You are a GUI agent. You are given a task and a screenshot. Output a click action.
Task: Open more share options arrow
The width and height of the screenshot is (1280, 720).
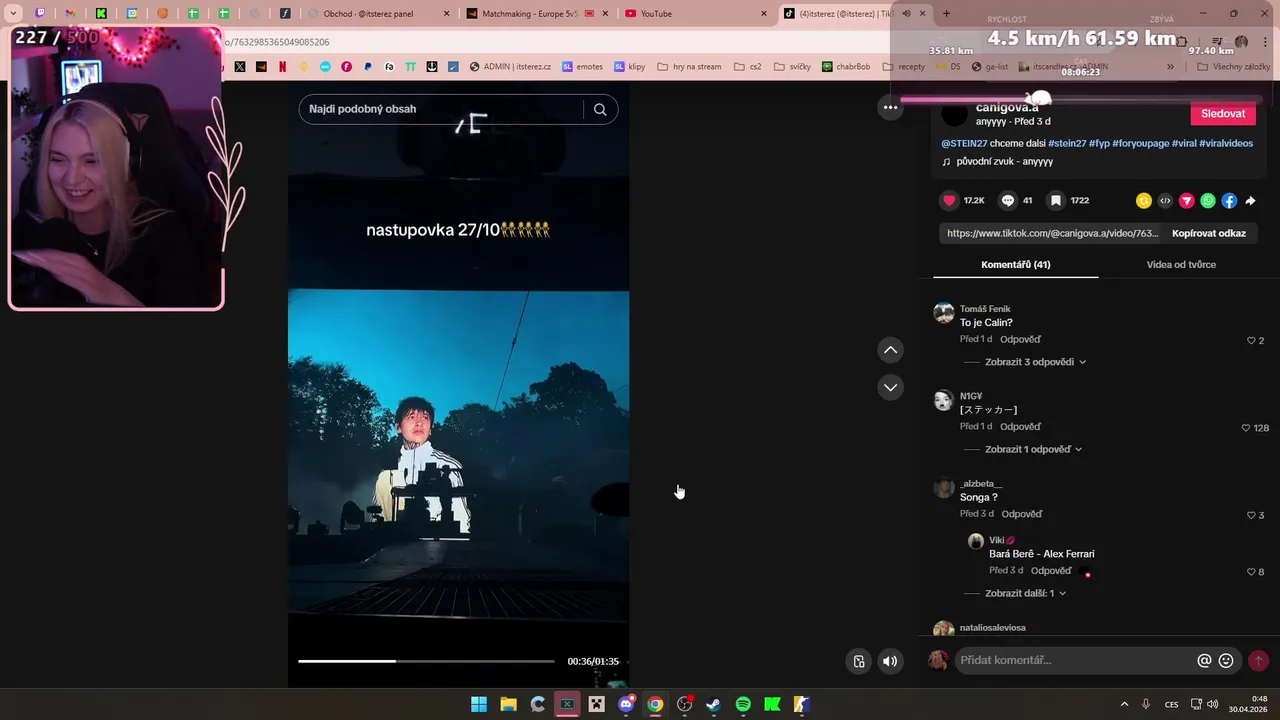point(1250,201)
